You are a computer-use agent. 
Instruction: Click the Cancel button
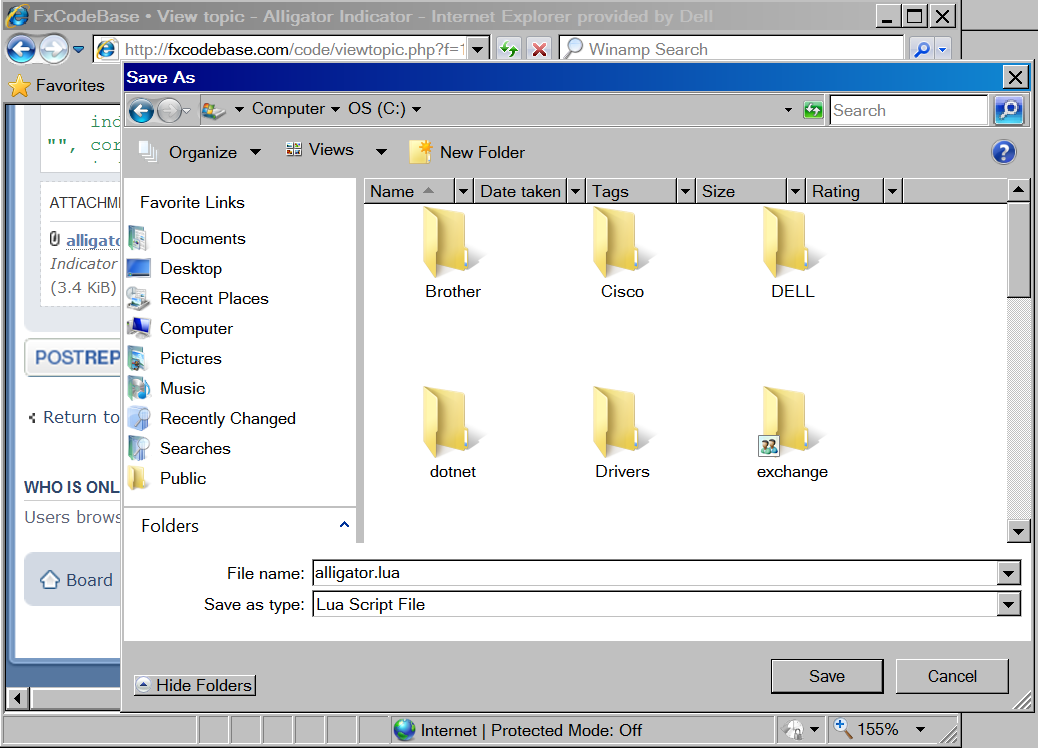coord(952,676)
